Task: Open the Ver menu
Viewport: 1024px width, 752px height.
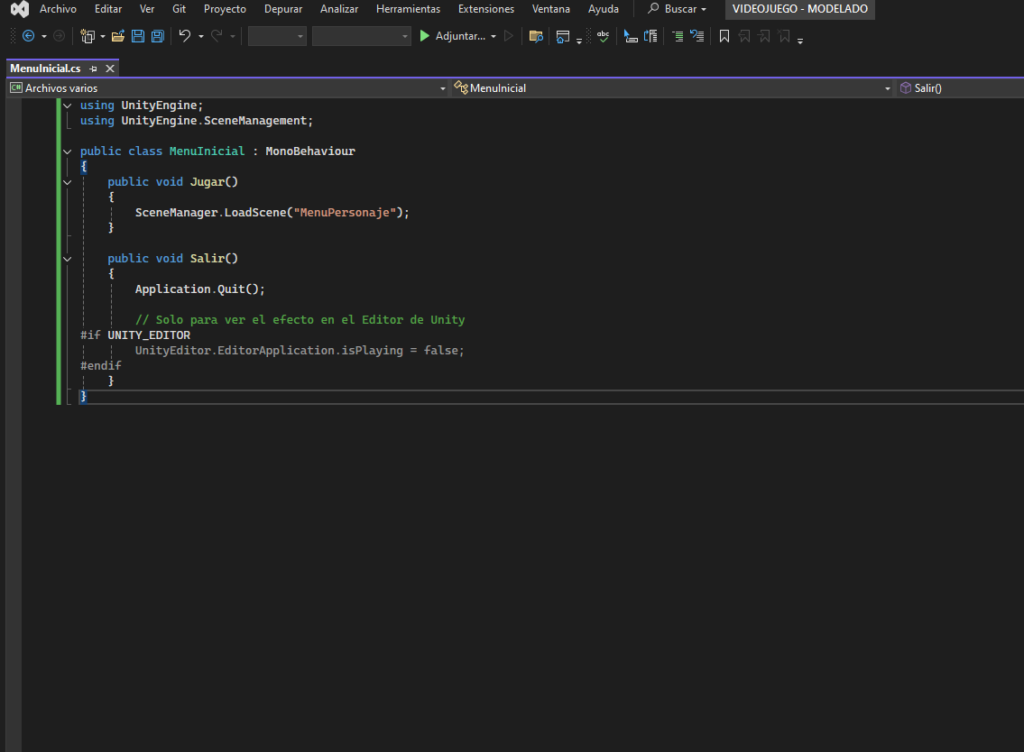Action: pos(147,9)
